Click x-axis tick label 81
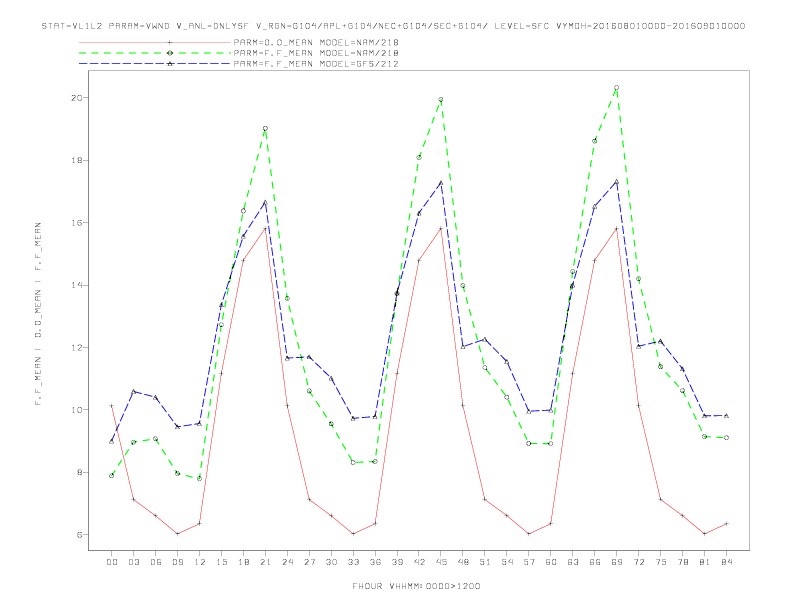 [705, 562]
